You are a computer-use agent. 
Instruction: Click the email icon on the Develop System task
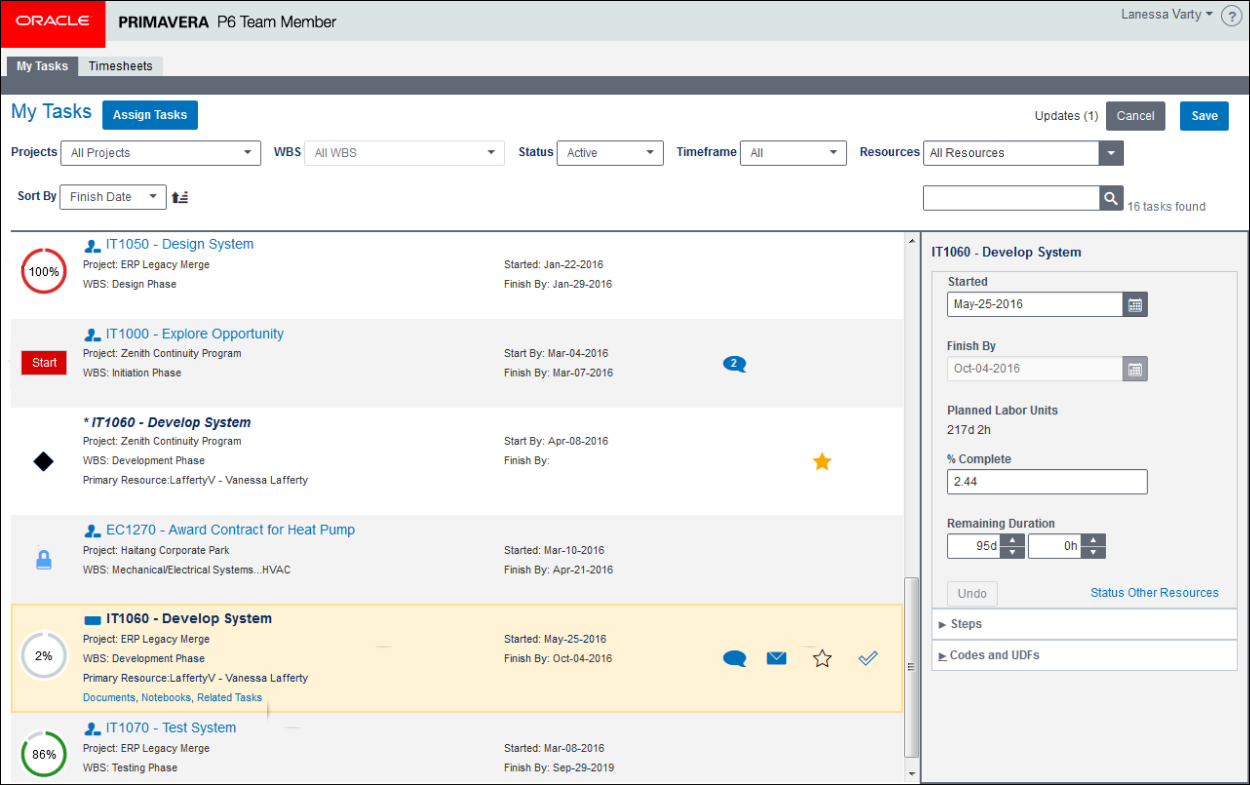(x=777, y=659)
